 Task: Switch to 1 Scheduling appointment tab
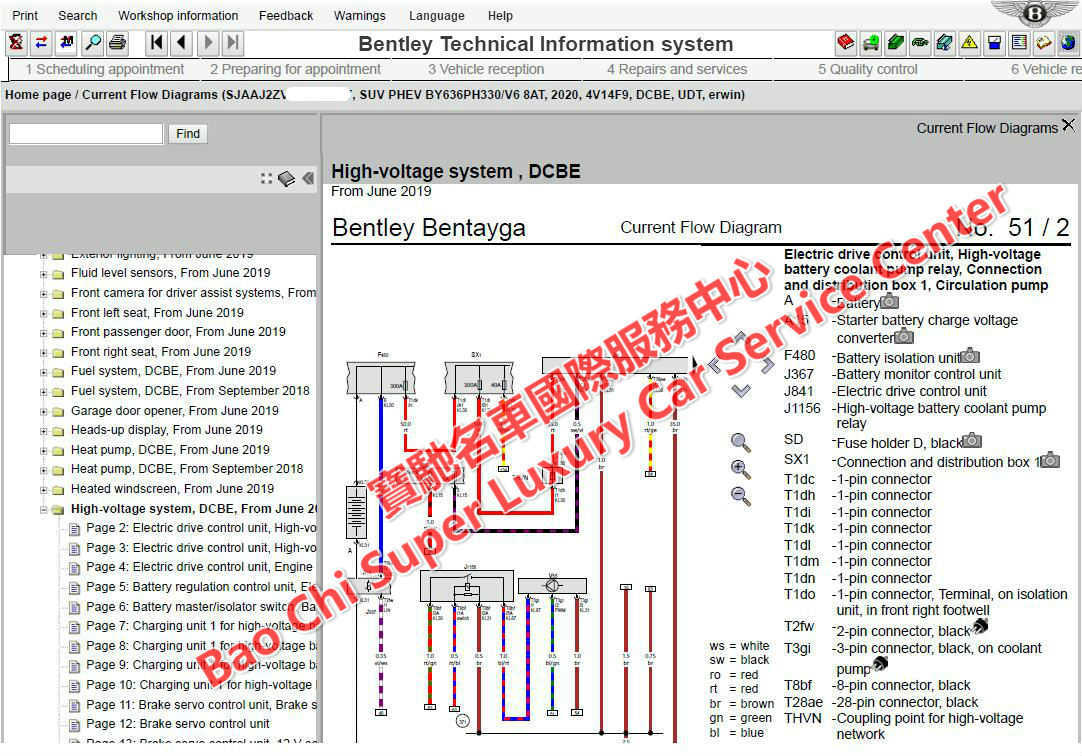(x=105, y=69)
